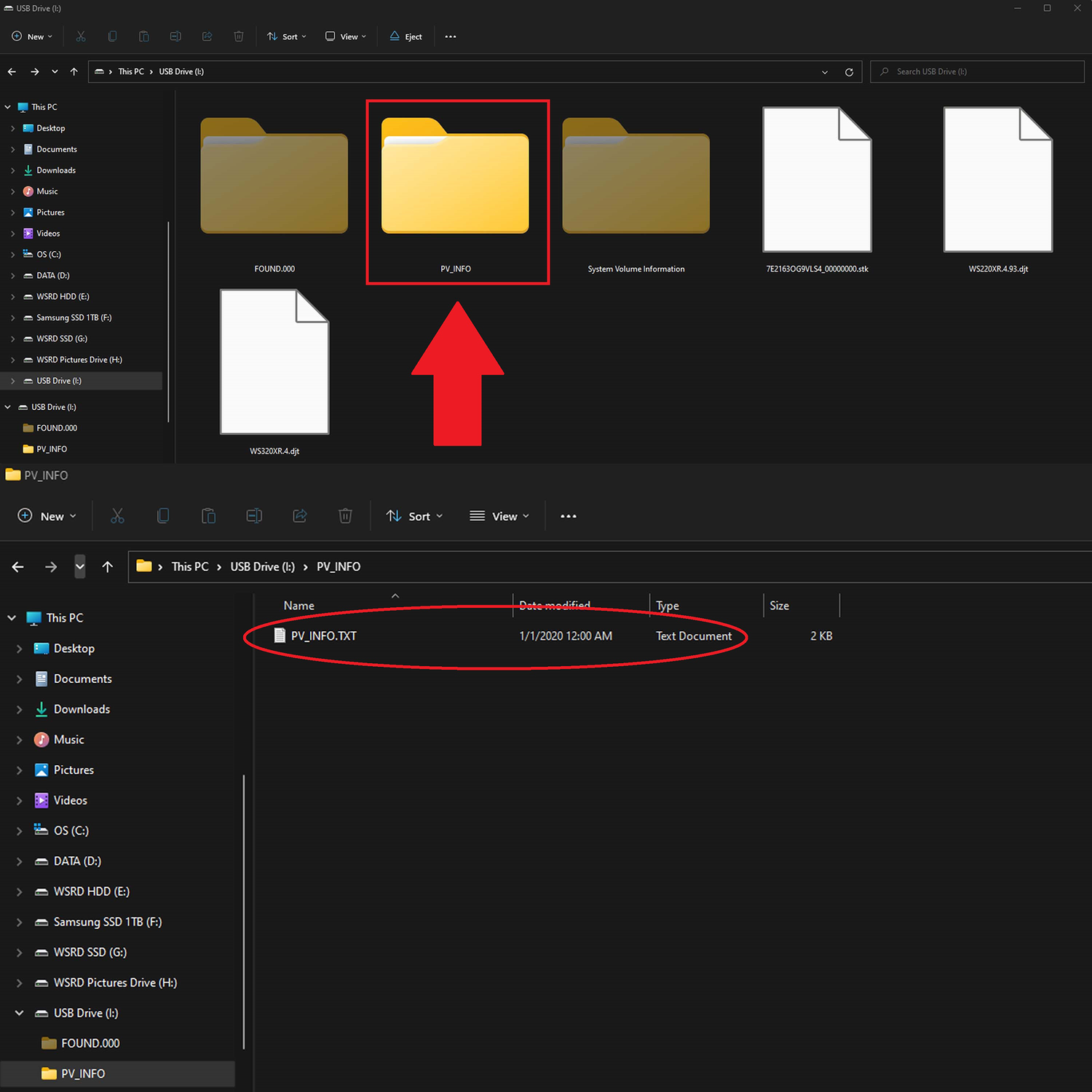Eject the USB Drive
This screenshot has width=1092, height=1092.
point(405,36)
